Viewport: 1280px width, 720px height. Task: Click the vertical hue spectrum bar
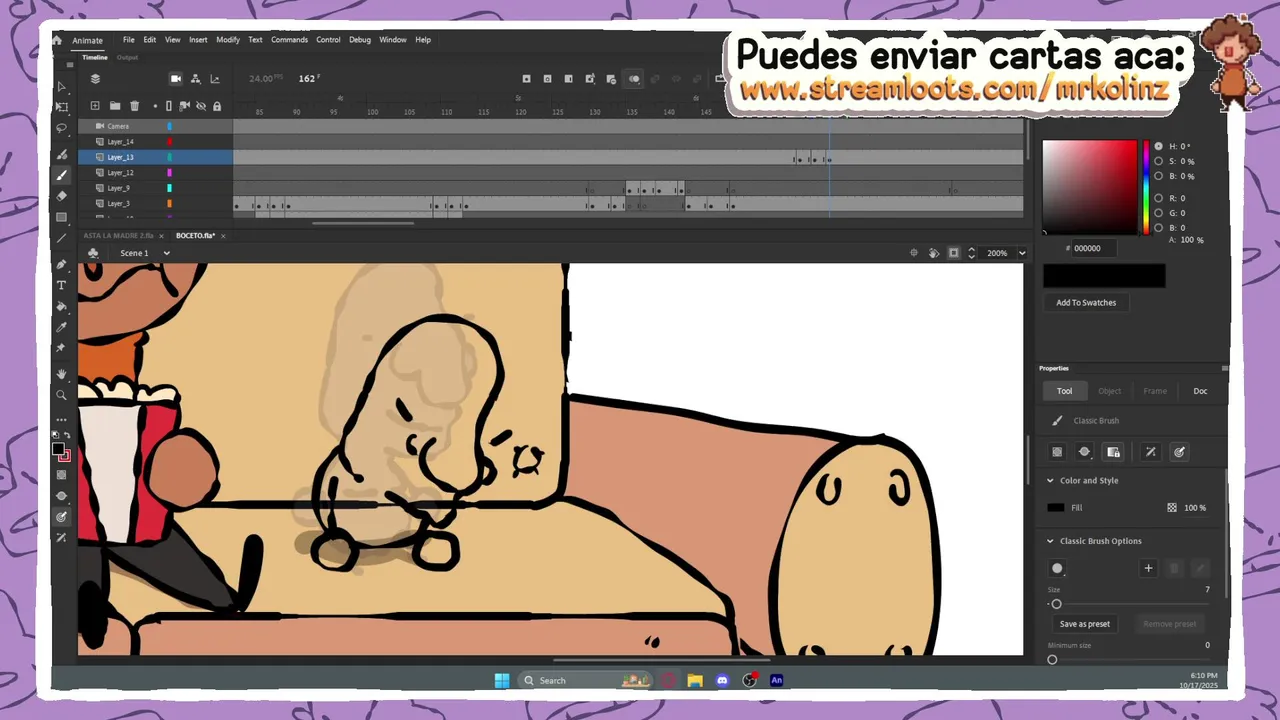click(x=1146, y=186)
